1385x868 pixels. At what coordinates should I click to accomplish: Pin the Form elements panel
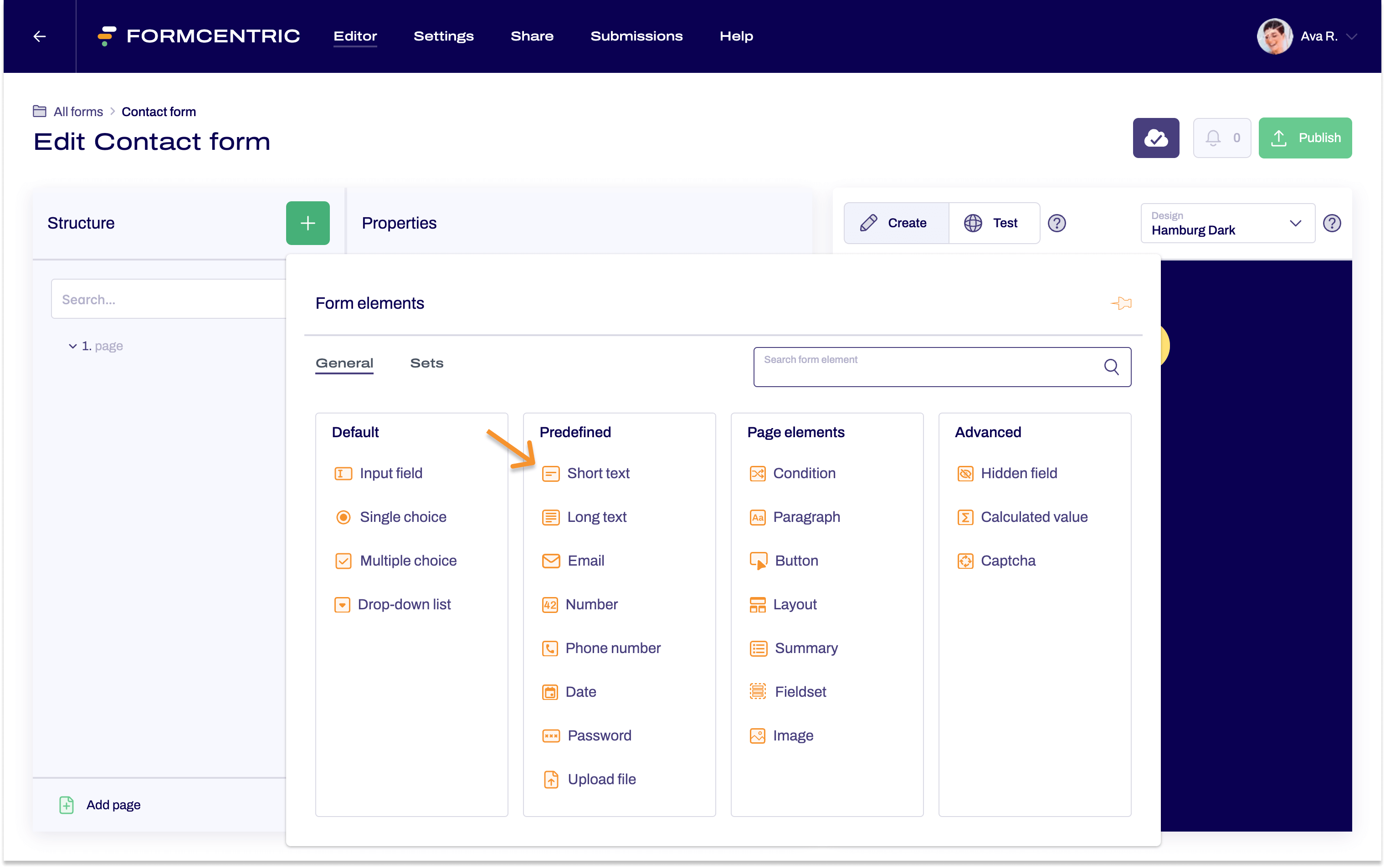pos(1121,303)
